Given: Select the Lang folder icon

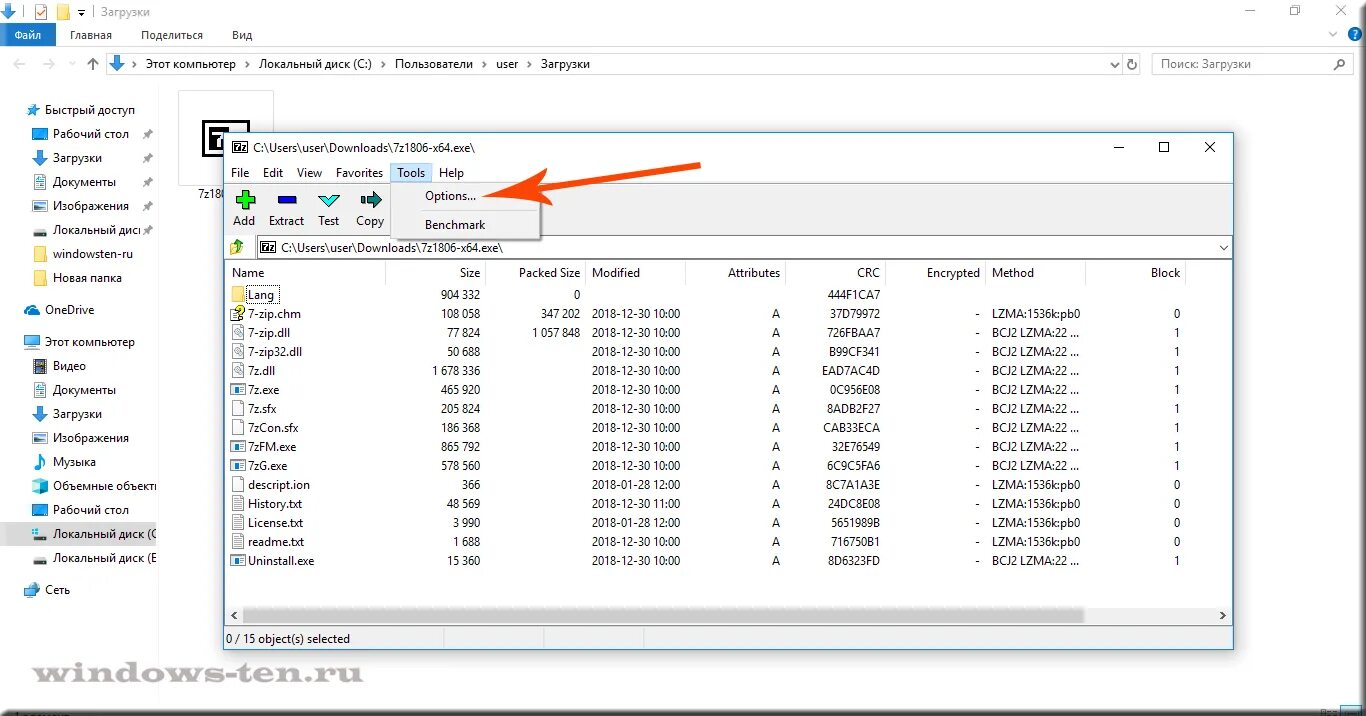Looking at the screenshot, I should [238, 295].
